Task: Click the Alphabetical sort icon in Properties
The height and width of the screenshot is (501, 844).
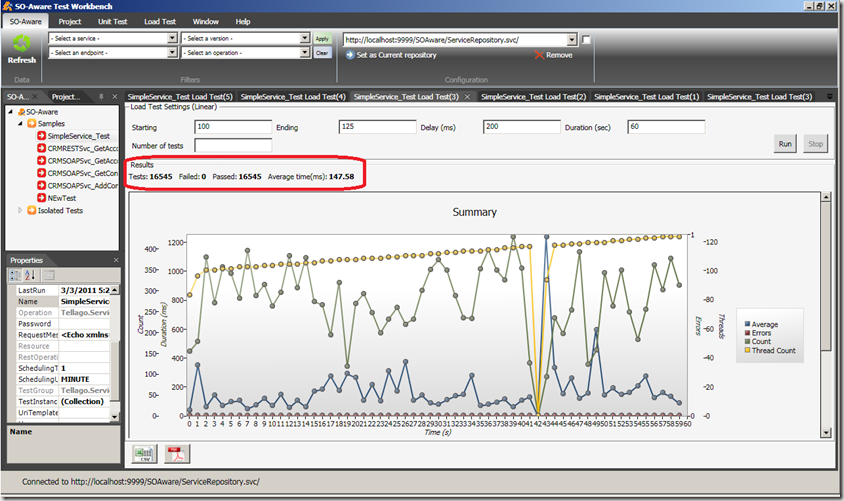Action: click(x=30, y=275)
